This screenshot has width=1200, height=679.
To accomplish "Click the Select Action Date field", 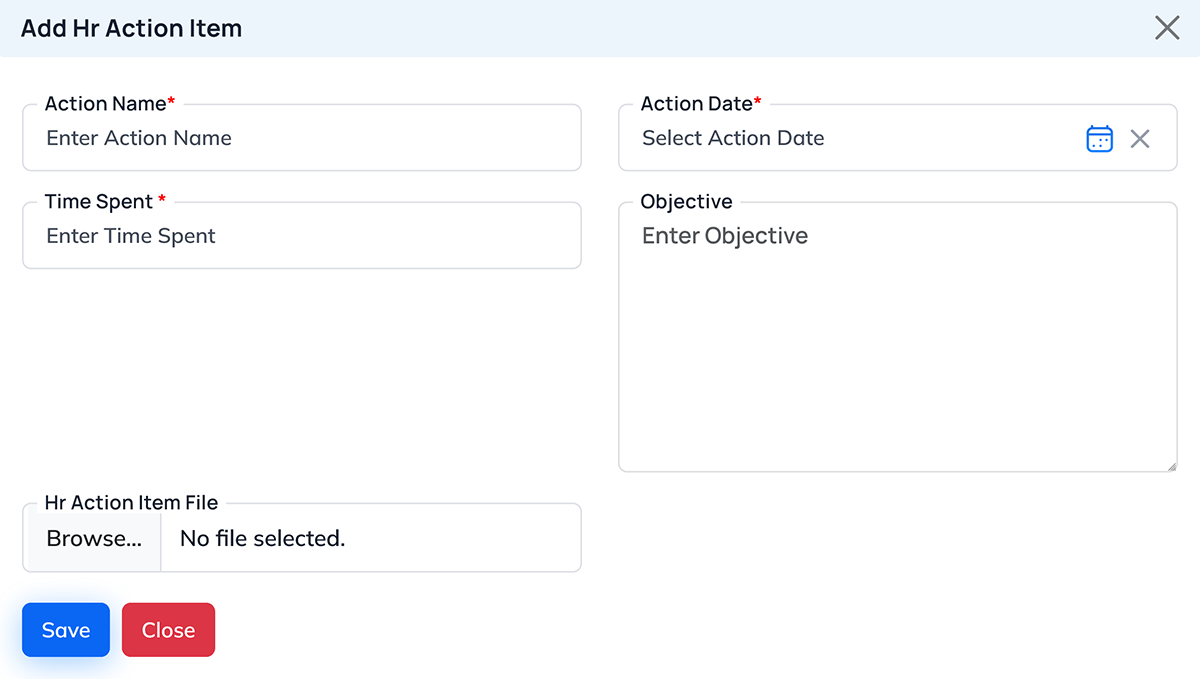I will [x=850, y=139].
